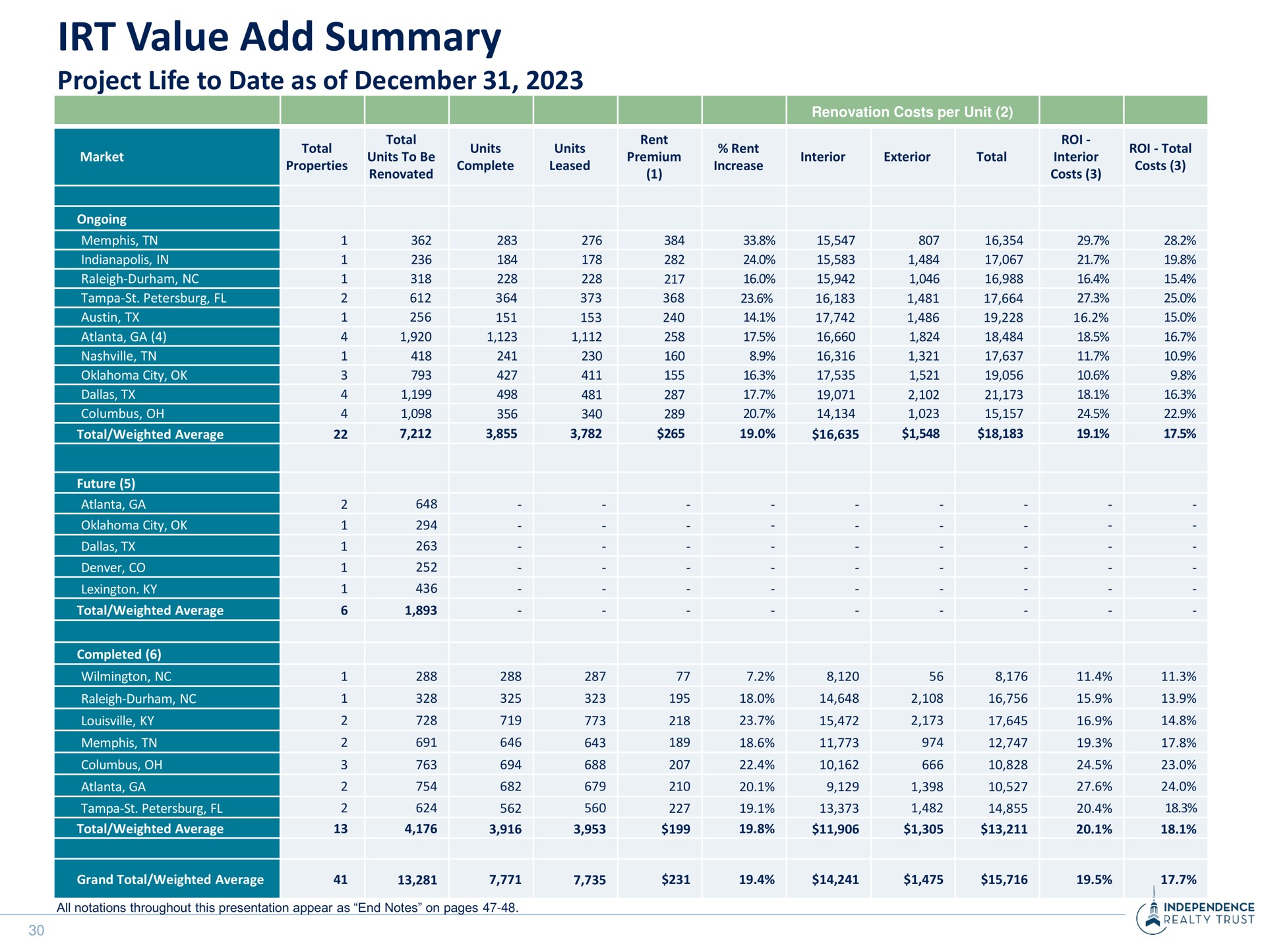Screen dimensions: 1266x952
Task: Select the 'Austin, TX' row label
Action: [x=110, y=317]
